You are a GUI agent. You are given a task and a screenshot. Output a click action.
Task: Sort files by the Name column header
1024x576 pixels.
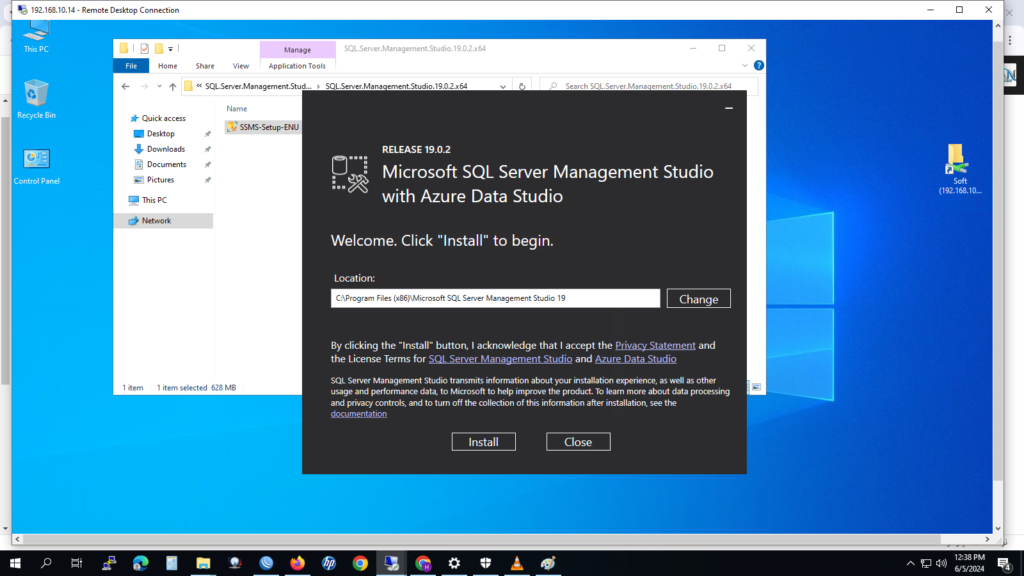coord(236,109)
